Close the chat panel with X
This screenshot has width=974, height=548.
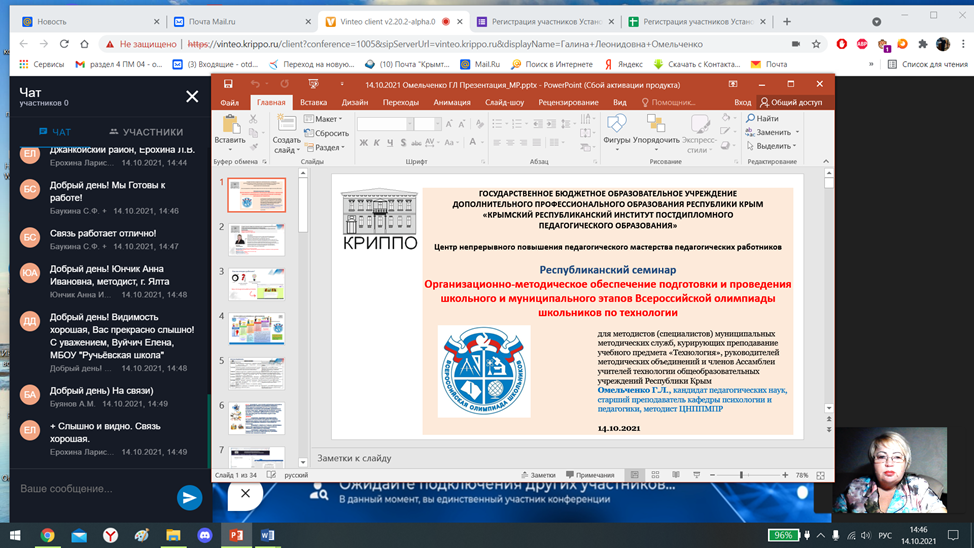tap(192, 96)
